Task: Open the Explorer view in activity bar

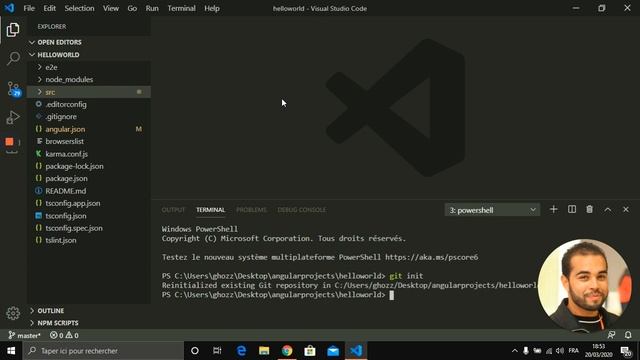Action: (13, 30)
